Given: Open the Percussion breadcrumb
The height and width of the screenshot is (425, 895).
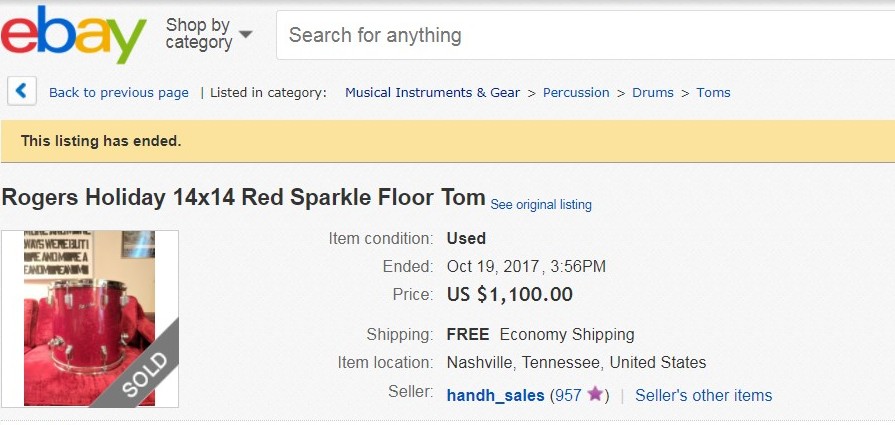Looking at the screenshot, I should [x=576, y=92].
